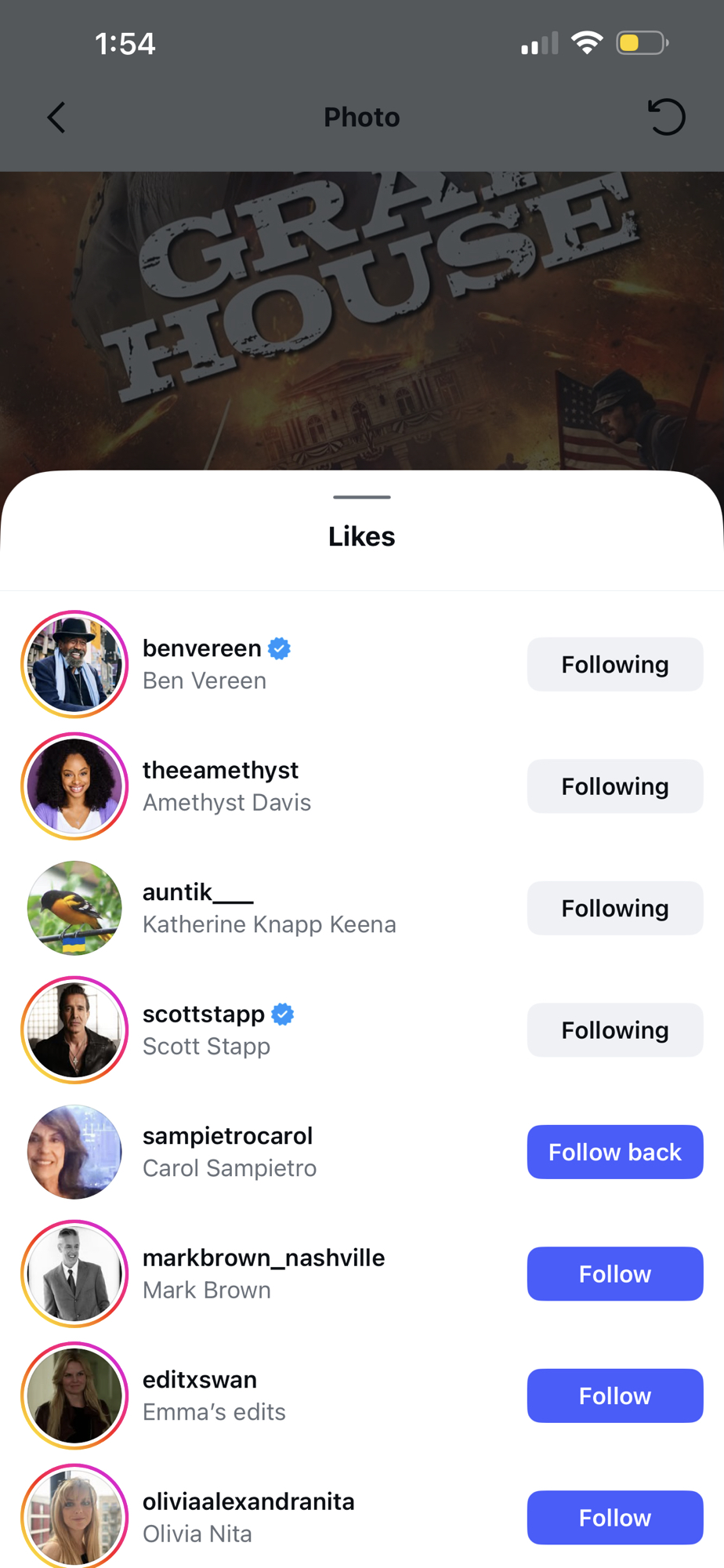Screen dimensions: 724x1568
Task: Open scottstapp's profile picture
Action: pos(74,1030)
